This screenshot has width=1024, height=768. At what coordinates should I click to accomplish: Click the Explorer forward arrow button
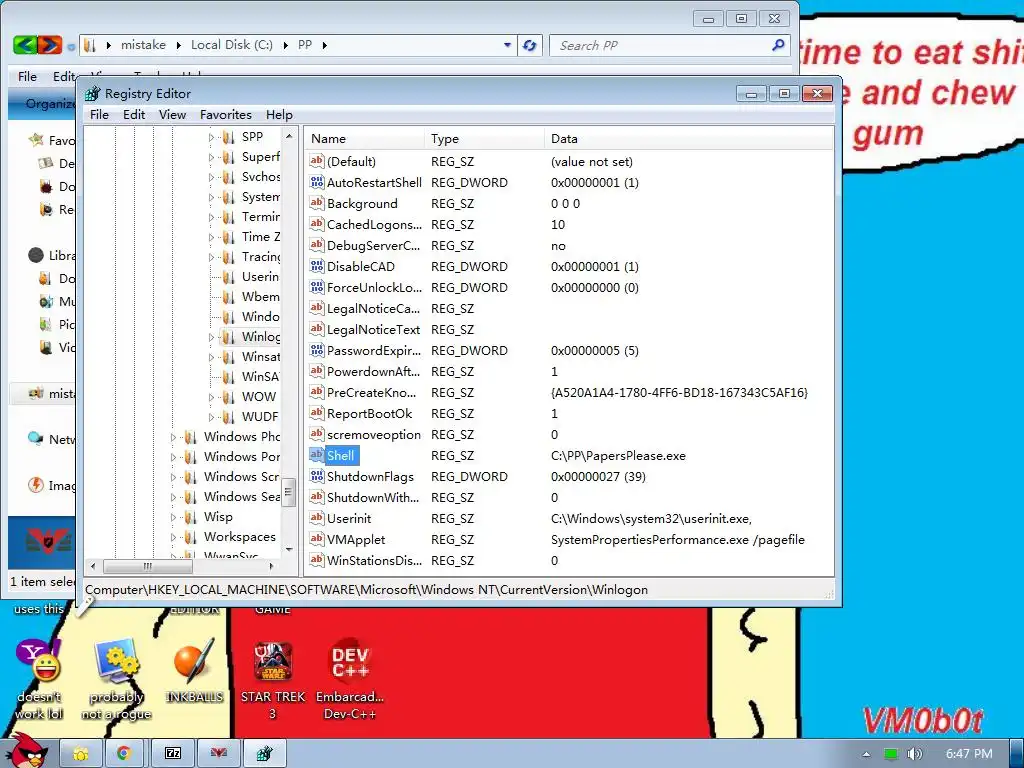[50, 45]
